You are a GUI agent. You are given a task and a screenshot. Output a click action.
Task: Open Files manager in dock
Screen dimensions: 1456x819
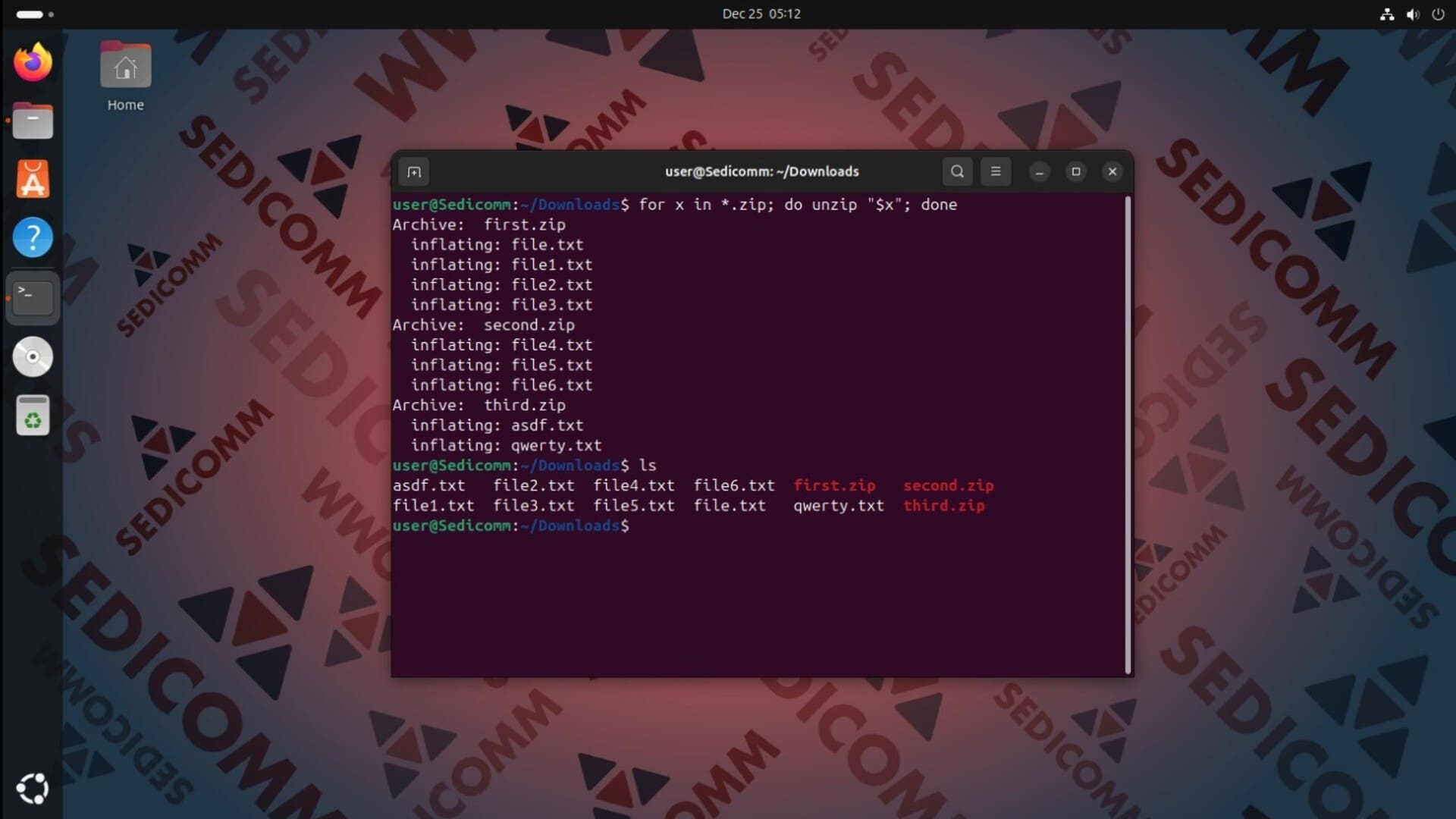pos(33,121)
